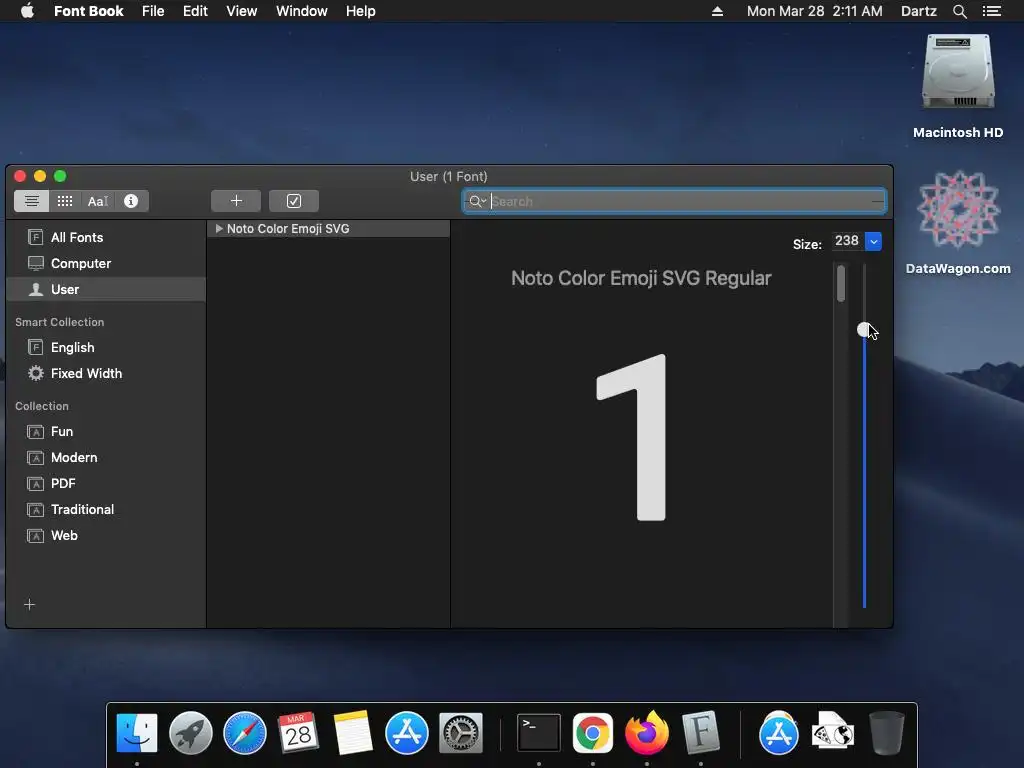Image resolution: width=1024 pixels, height=768 pixels.
Task: Click the Dartz user menu
Action: pos(918,11)
